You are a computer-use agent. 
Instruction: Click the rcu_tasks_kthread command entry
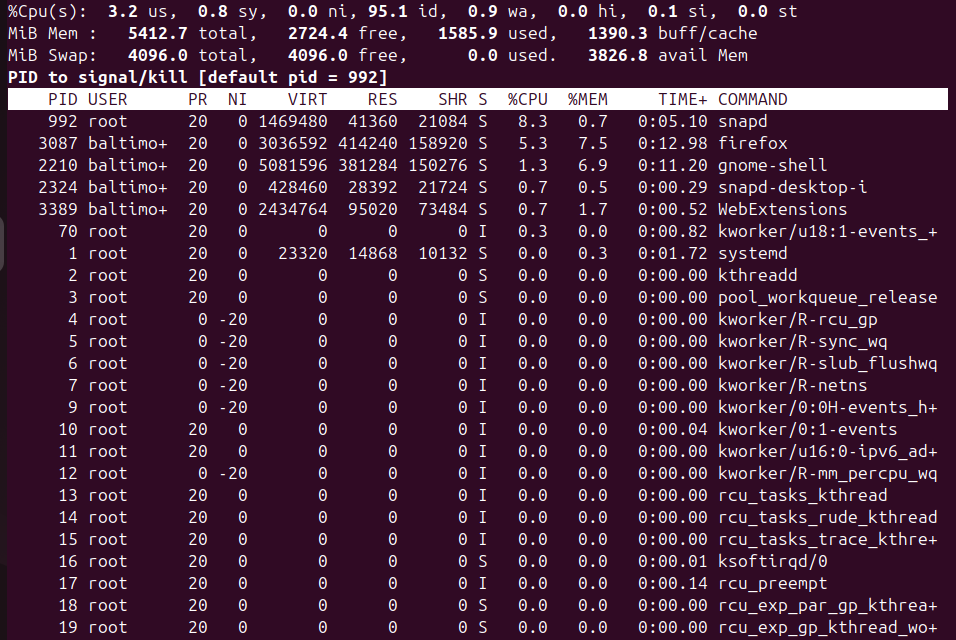tap(802, 494)
